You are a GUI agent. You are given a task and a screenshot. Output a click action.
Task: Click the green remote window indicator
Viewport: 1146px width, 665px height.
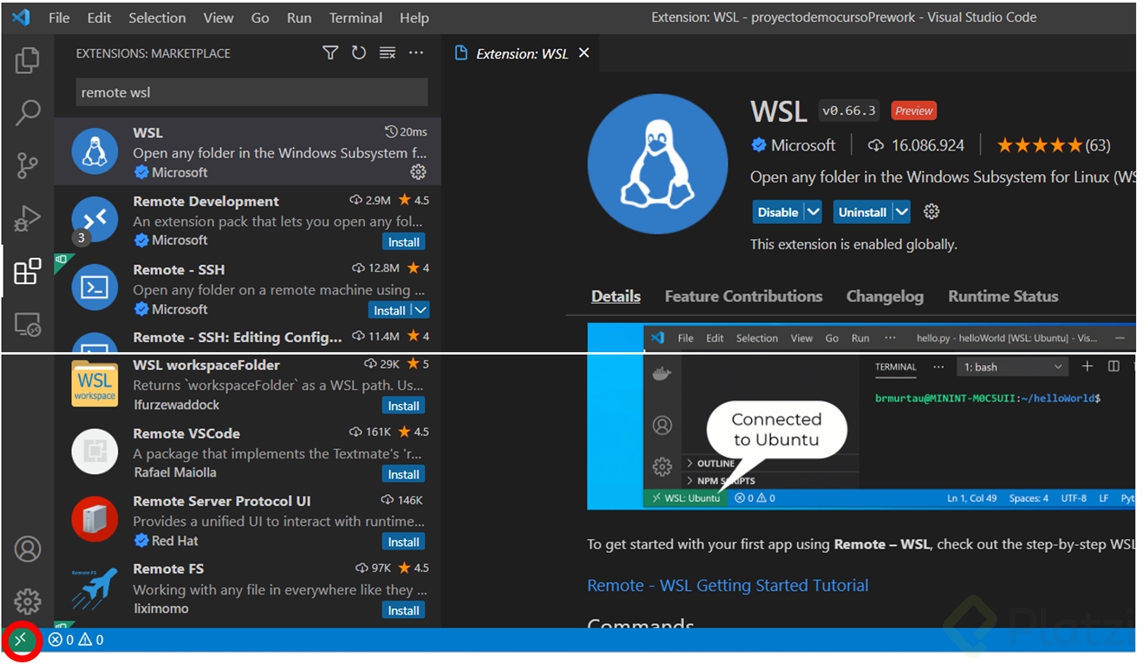click(20, 640)
